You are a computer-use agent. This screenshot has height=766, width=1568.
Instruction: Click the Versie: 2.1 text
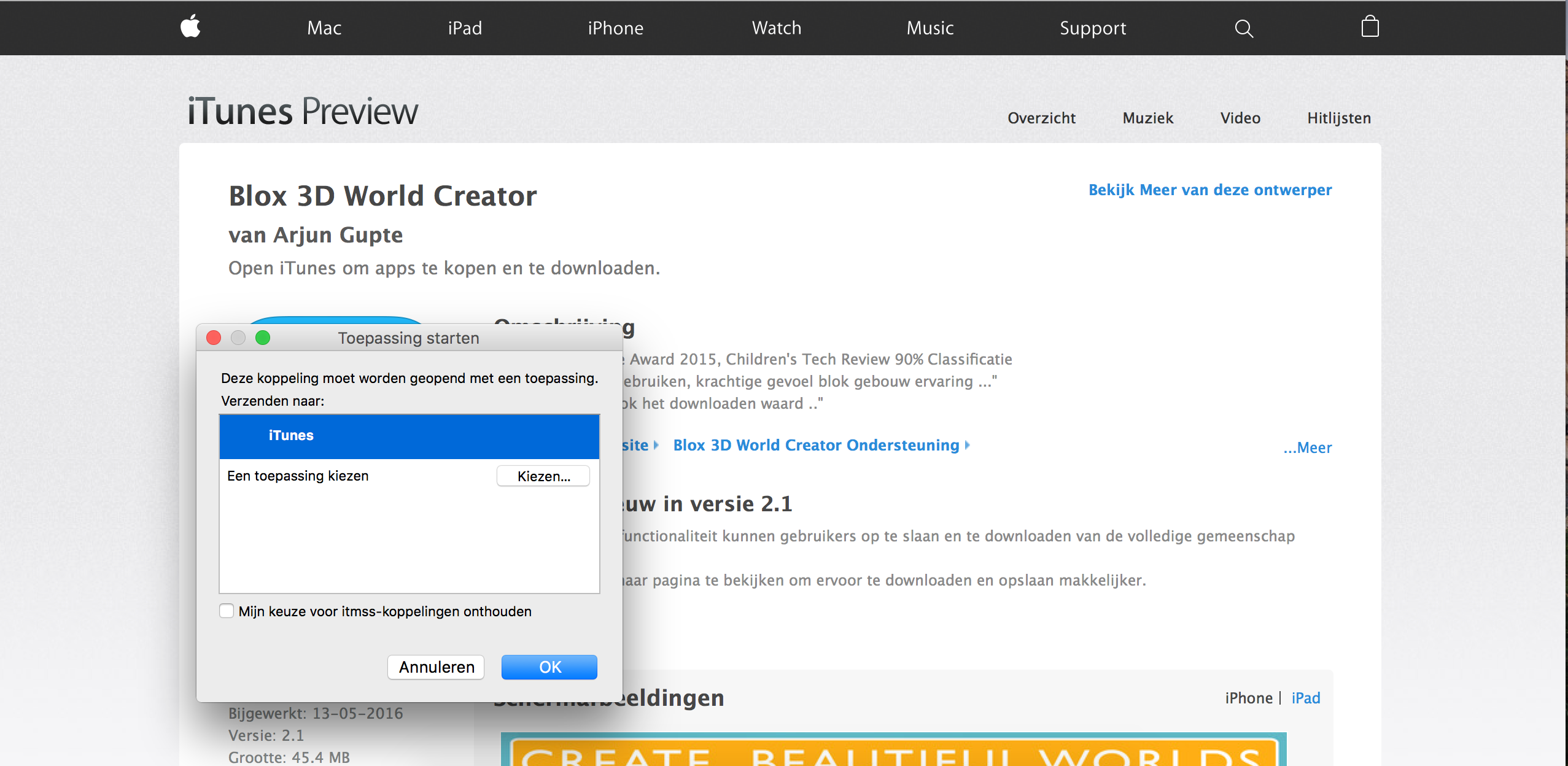click(266, 735)
